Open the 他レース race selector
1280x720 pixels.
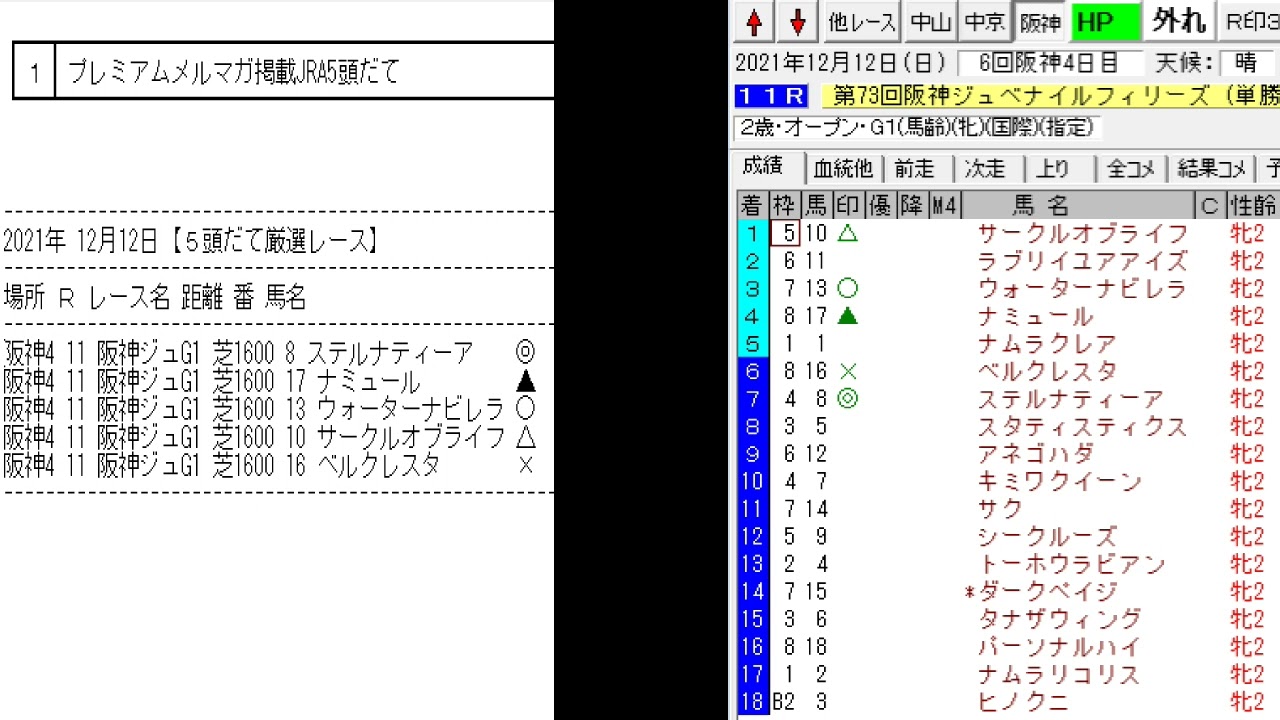(x=862, y=21)
